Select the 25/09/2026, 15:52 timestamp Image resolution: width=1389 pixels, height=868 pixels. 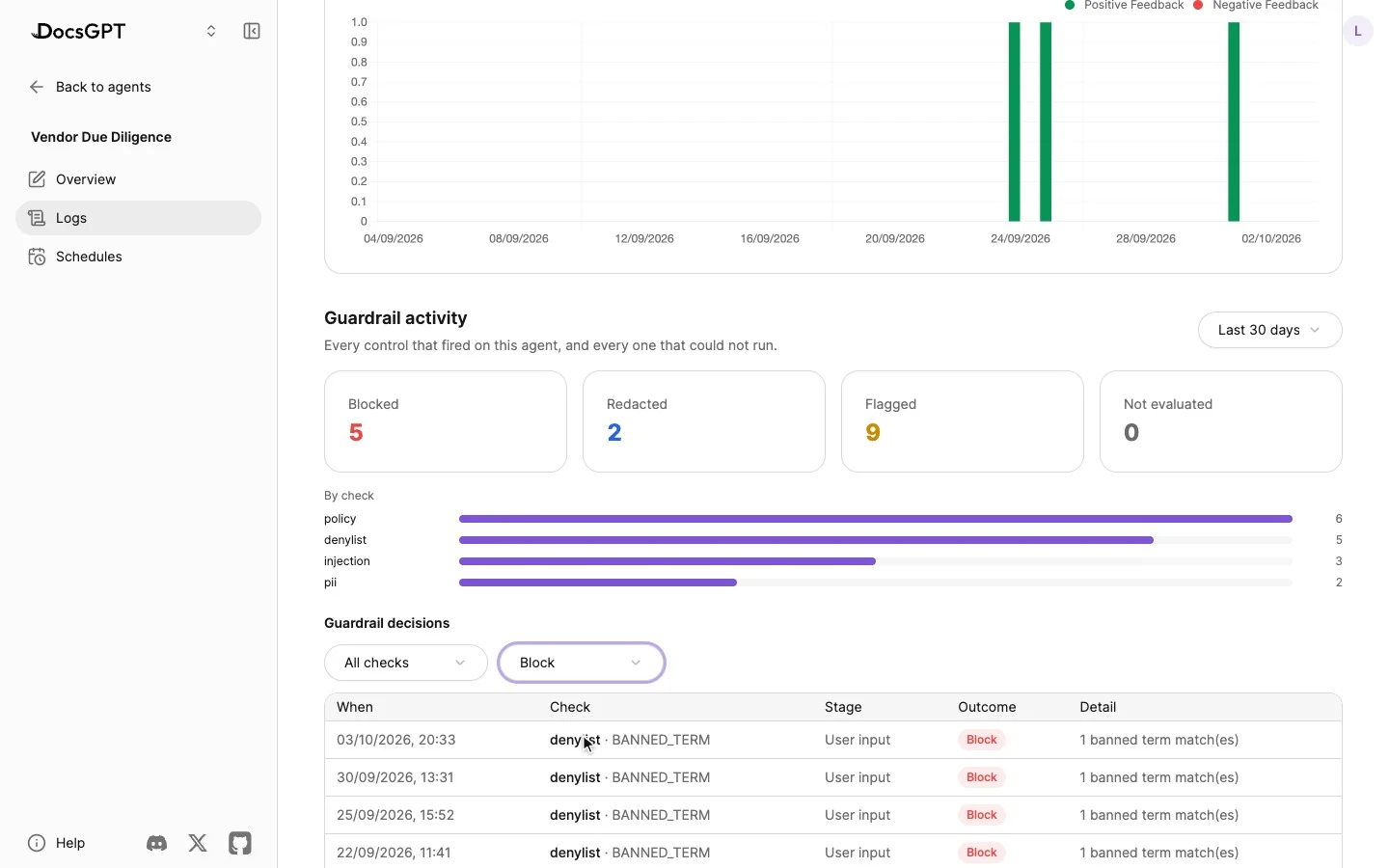pos(395,815)
